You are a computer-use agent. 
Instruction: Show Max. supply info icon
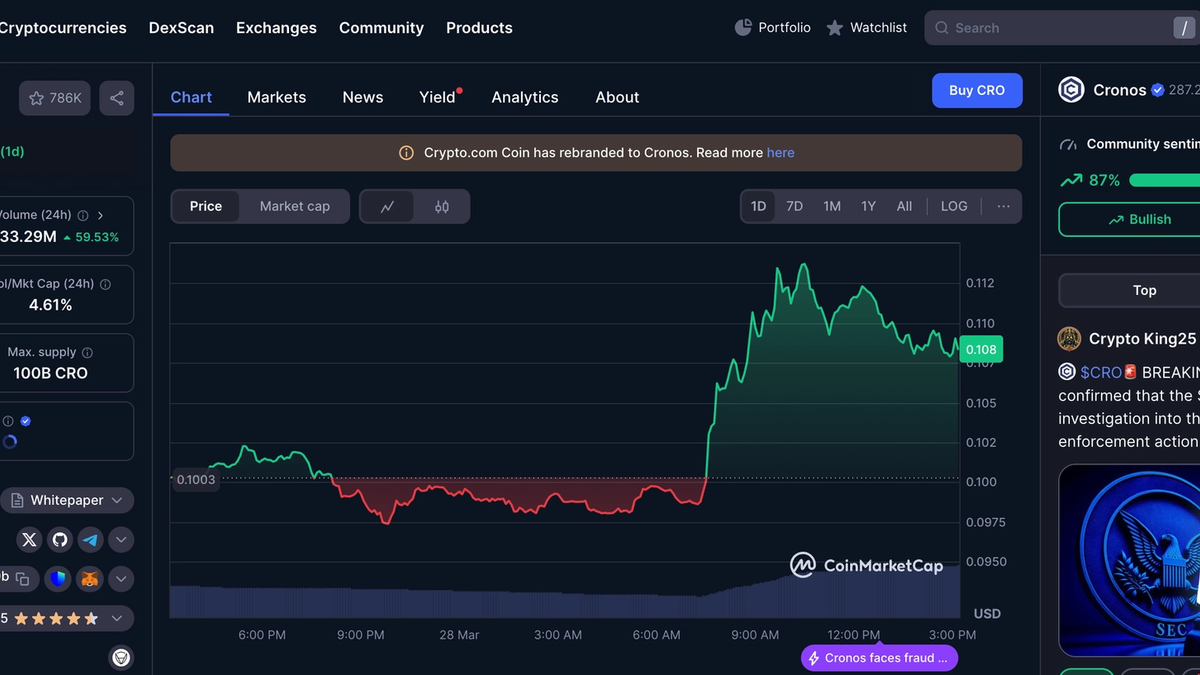[x=87, y=353]
